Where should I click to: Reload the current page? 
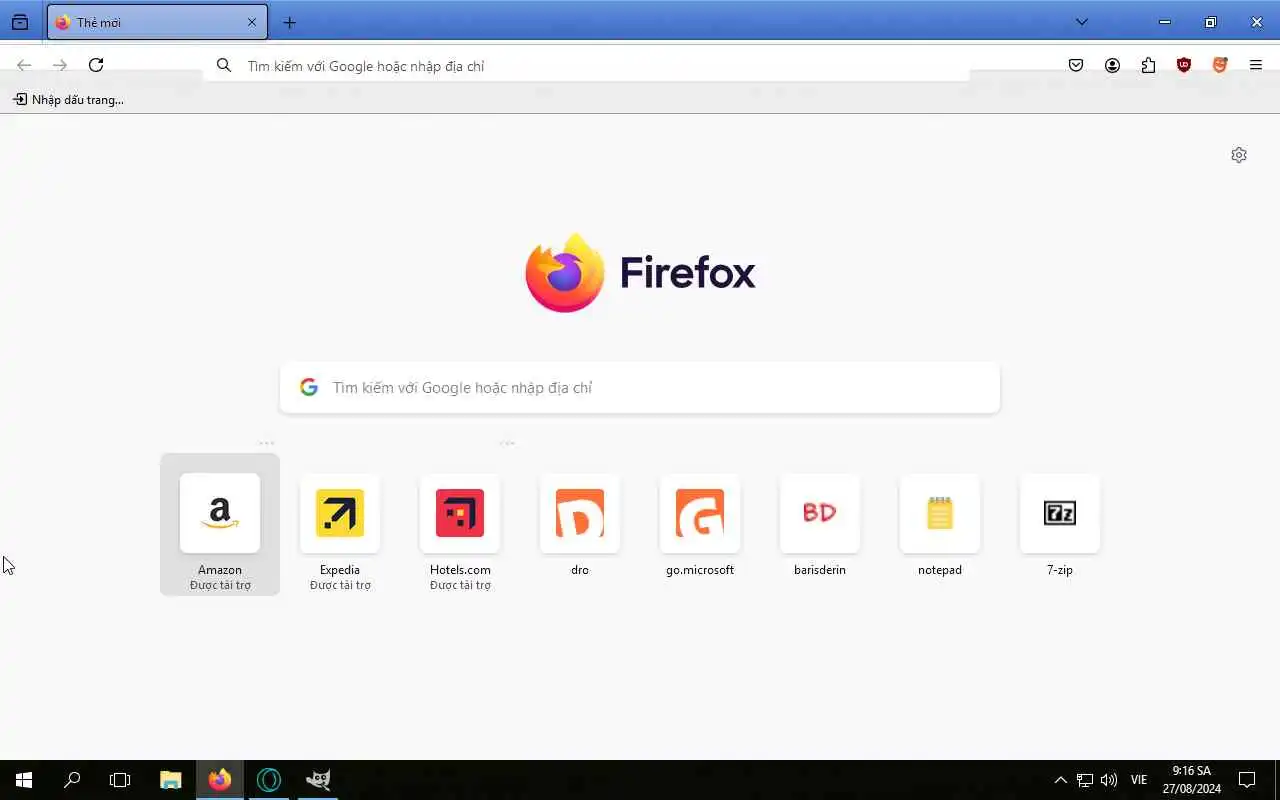pos(96,65)
